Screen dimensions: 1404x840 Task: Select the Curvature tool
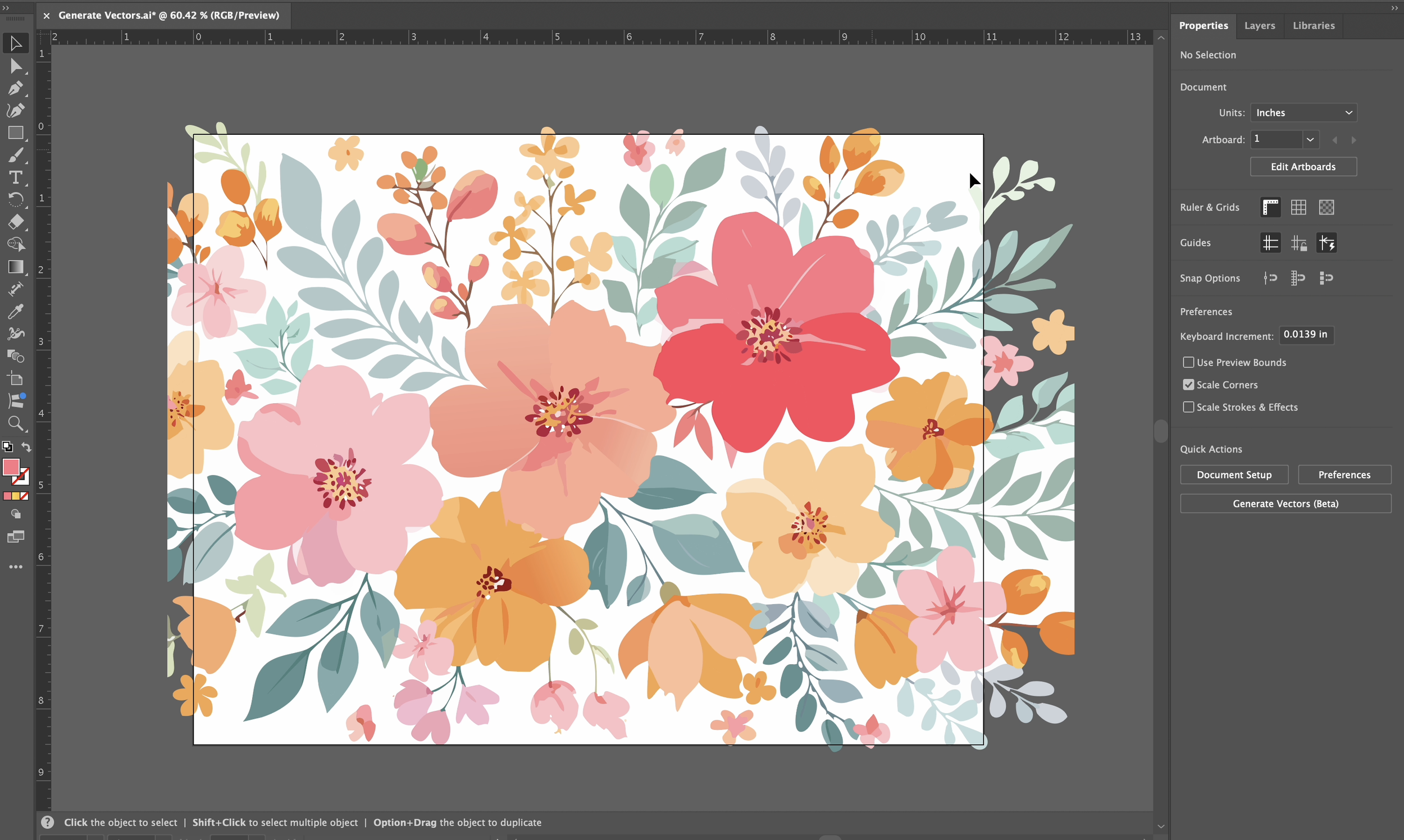[16, 111]
